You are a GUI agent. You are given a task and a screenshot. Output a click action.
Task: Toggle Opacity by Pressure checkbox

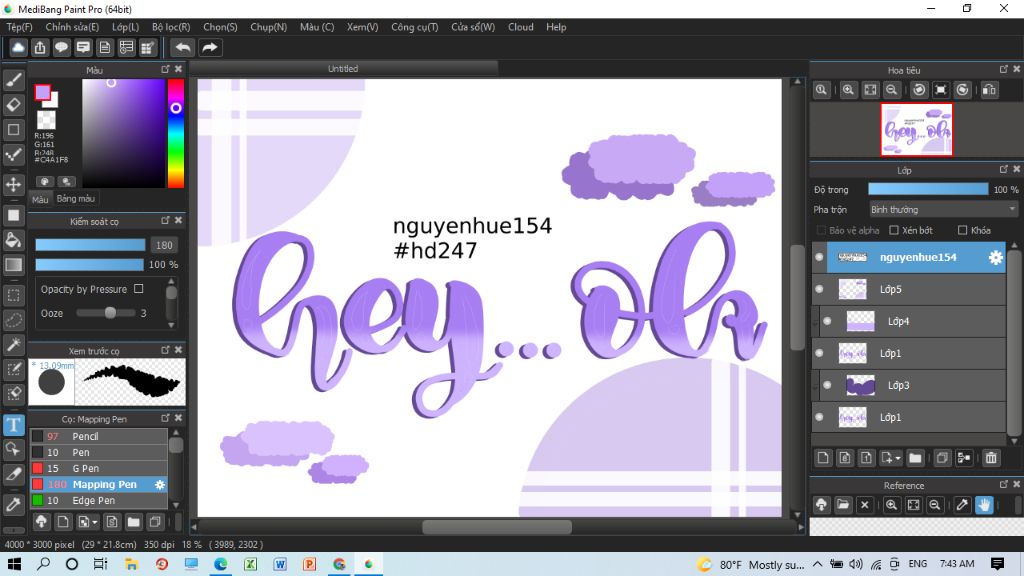pos(138,289)
